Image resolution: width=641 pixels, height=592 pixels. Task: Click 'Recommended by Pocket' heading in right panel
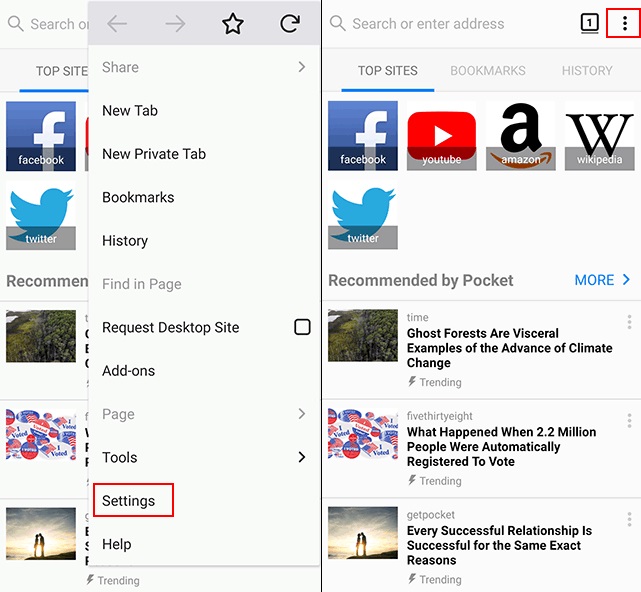tap(421, 280)
